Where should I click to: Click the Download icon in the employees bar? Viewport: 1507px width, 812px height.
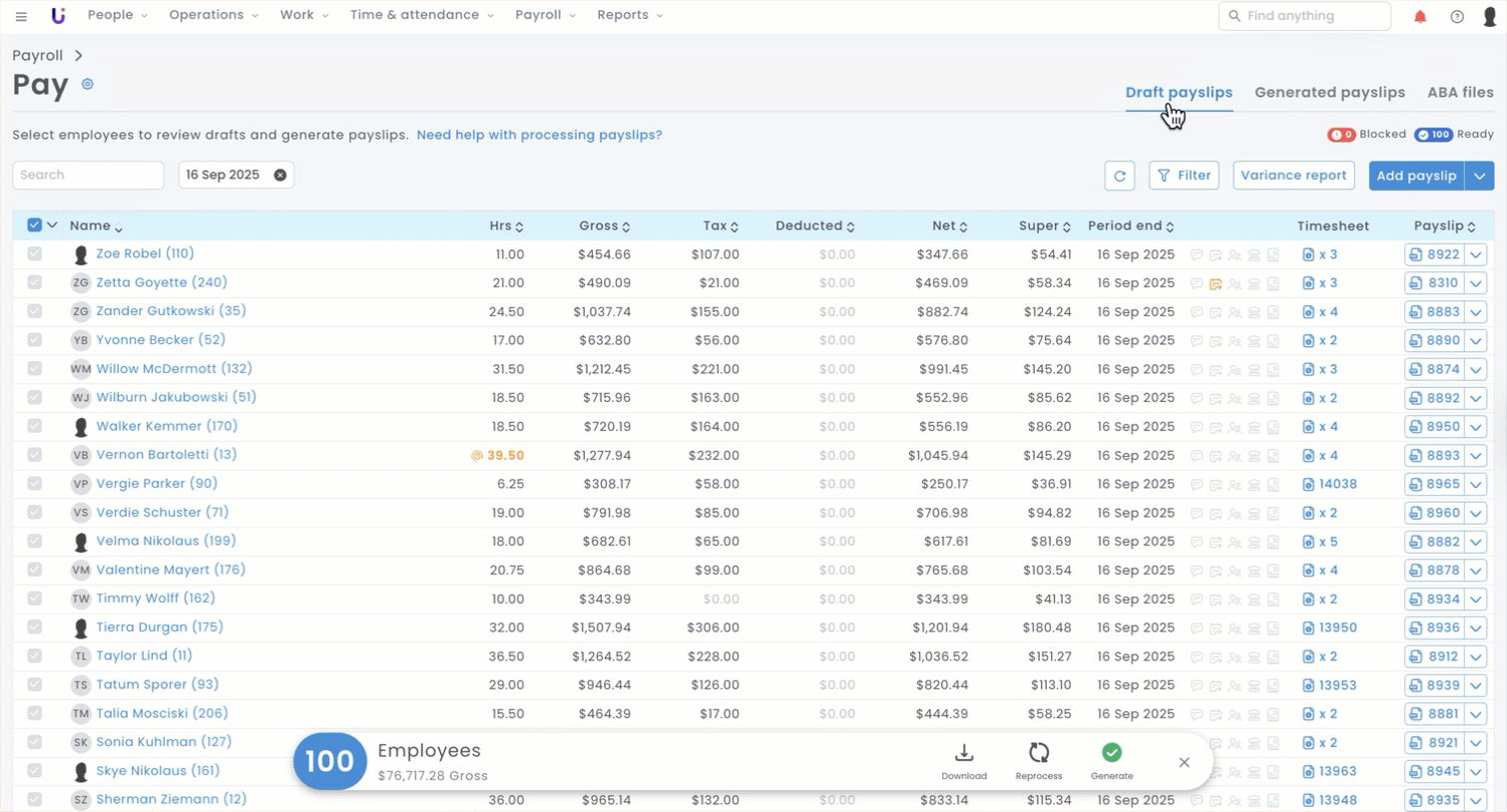pyautogui.click(x=964, y=753)
